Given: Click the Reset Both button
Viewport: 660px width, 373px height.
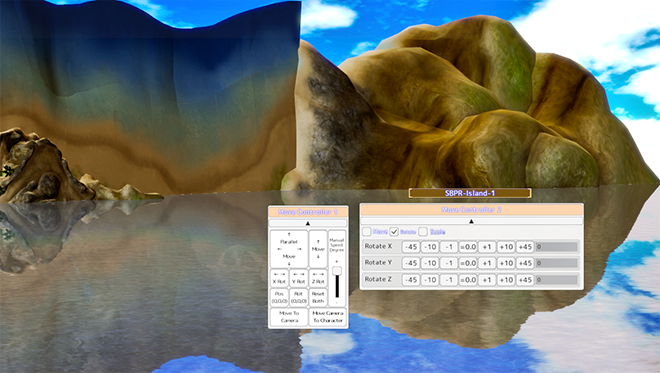Looking at the screenshot, I should [x=318, y=297].
